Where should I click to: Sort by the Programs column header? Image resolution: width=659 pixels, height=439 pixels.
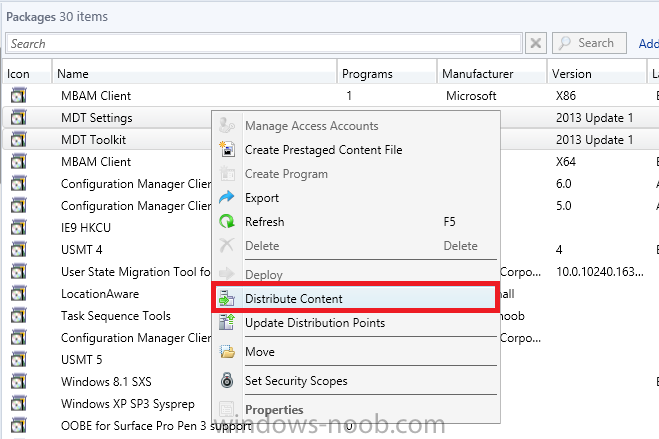387,74
